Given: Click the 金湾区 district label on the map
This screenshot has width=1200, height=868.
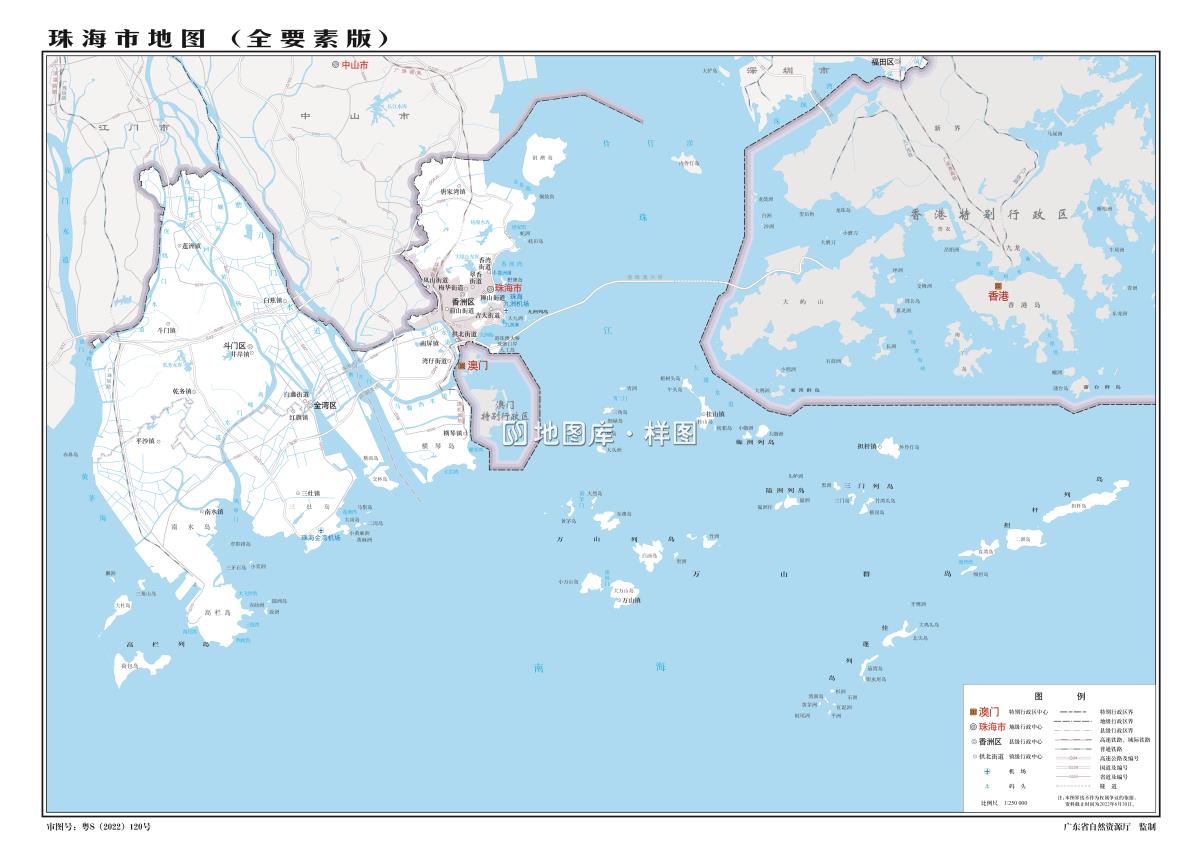Looking at the screenshot, I should pos(325,405).
